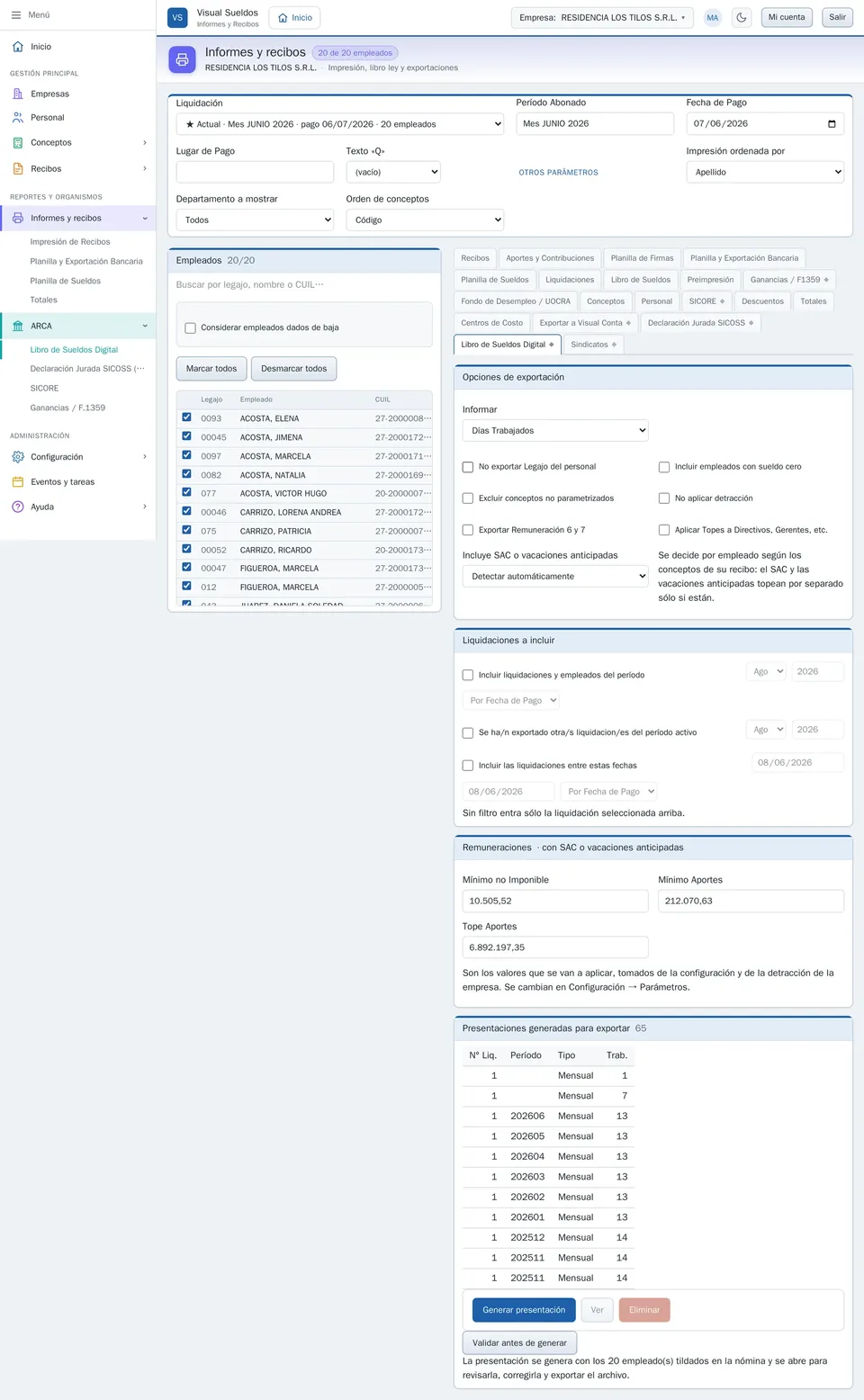The image size is (864, 1400).
Task: Expand the Impresión ordenada por Apellido dropdown
Action: 765,172
